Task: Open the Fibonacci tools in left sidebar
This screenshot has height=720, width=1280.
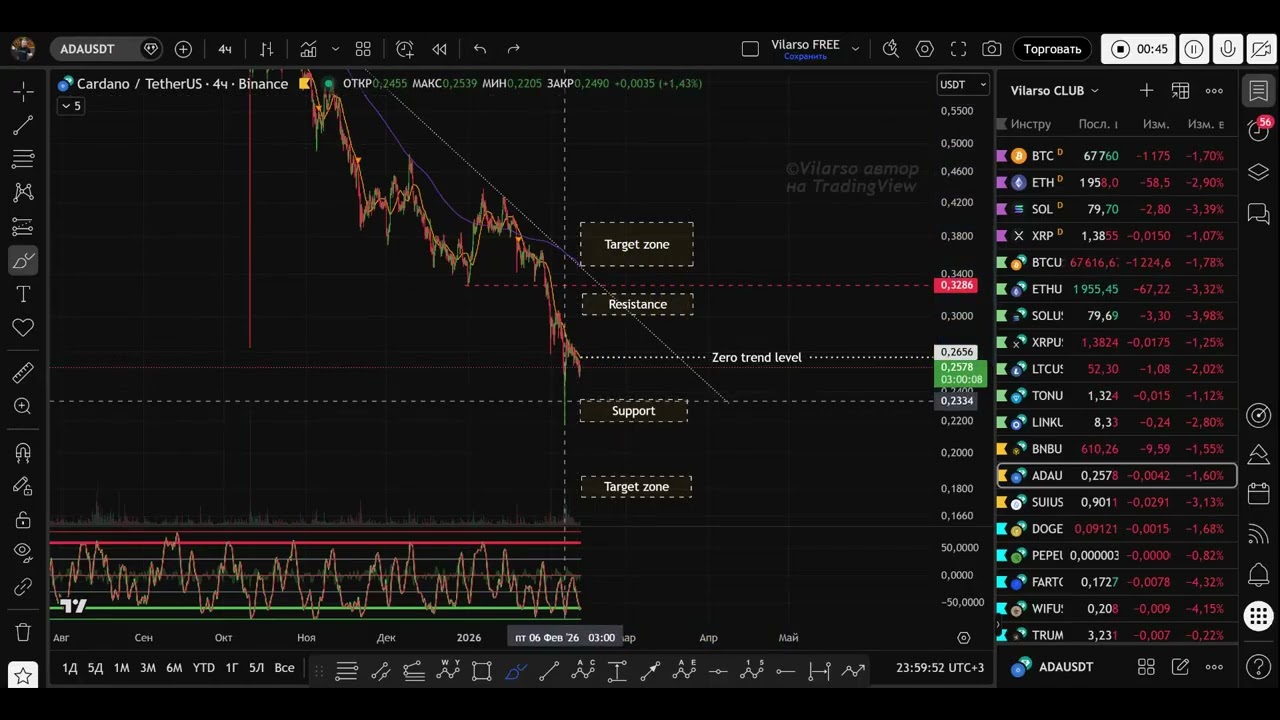Action: tap(23, 159)
